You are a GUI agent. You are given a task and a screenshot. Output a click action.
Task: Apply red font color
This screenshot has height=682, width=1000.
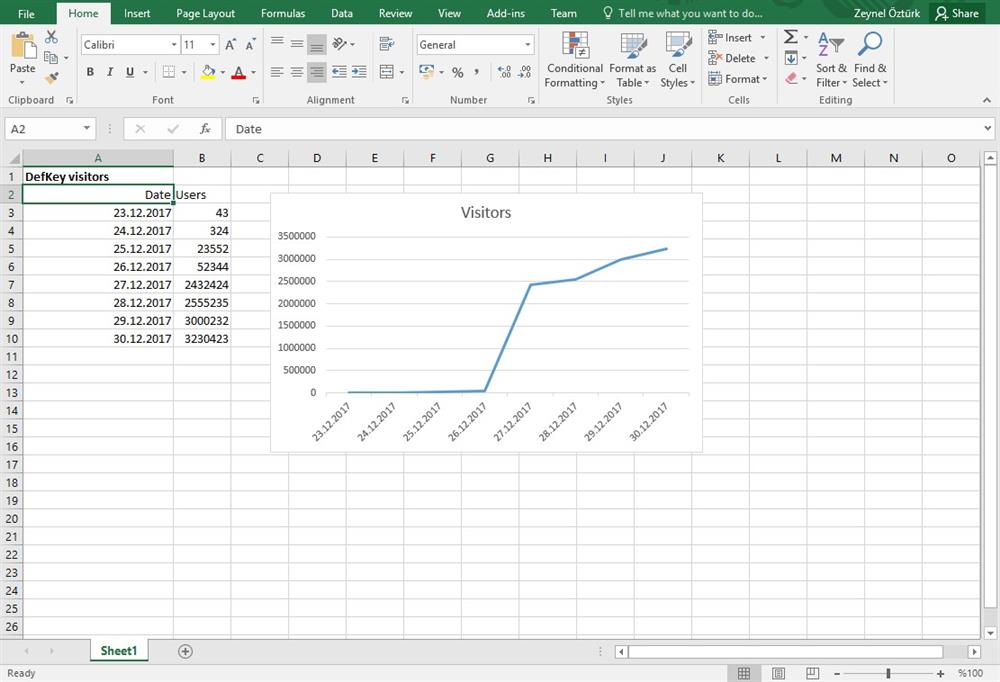pos(239,72)
